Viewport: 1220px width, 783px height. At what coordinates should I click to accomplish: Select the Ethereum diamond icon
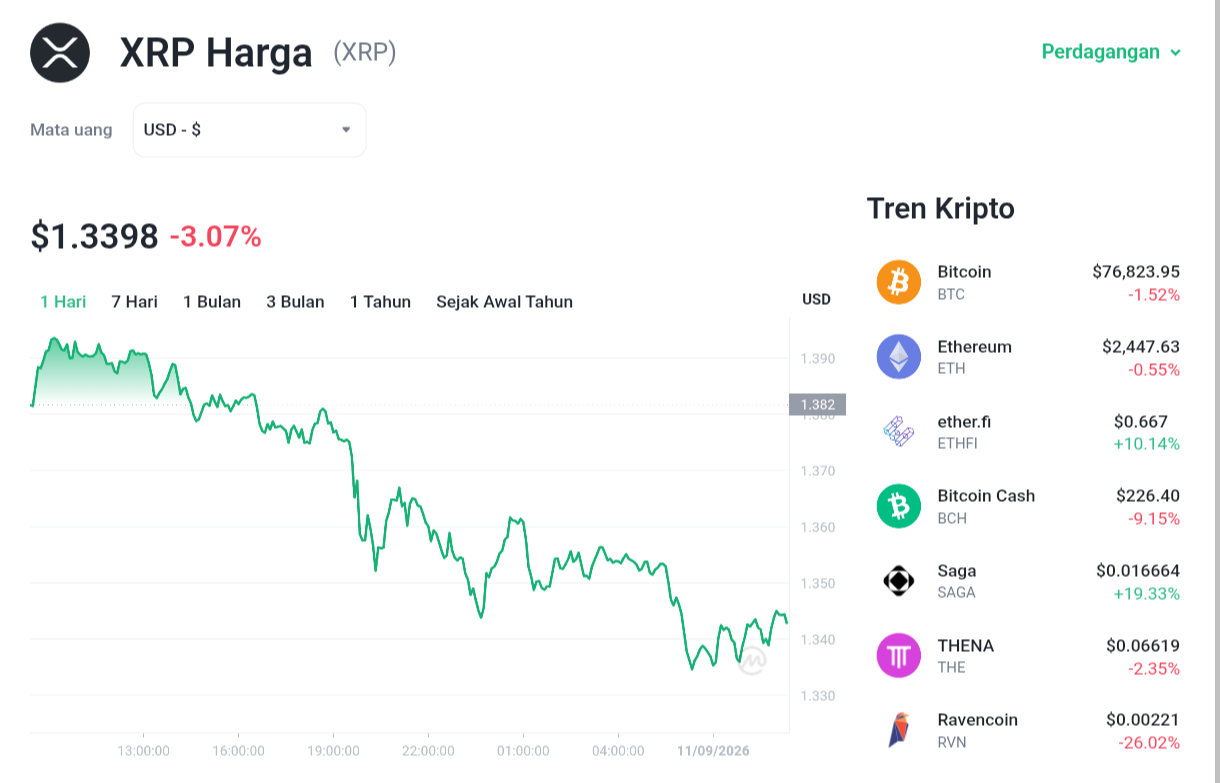899,357
